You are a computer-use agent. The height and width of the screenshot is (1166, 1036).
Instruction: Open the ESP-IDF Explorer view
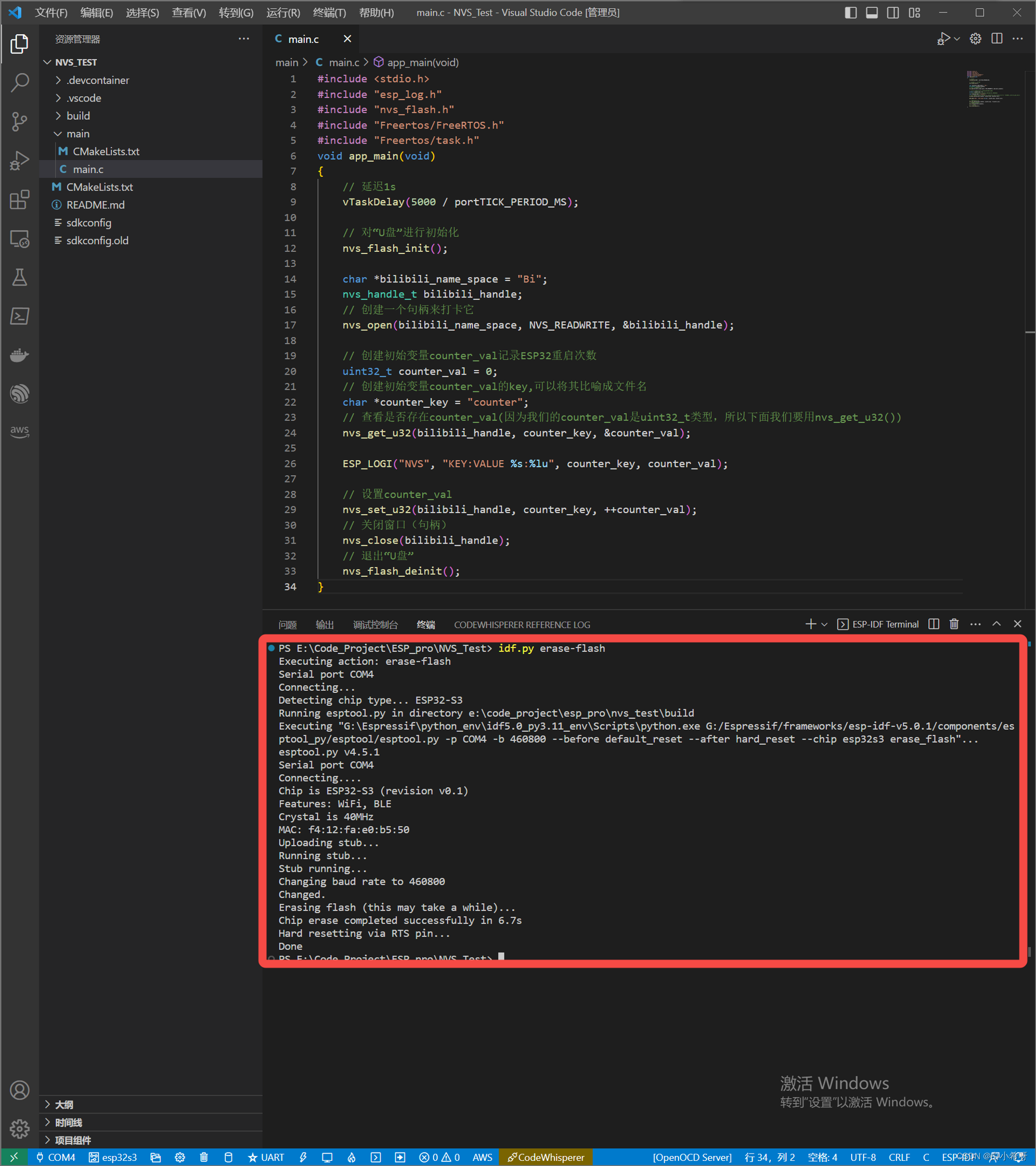pos(19,394)
